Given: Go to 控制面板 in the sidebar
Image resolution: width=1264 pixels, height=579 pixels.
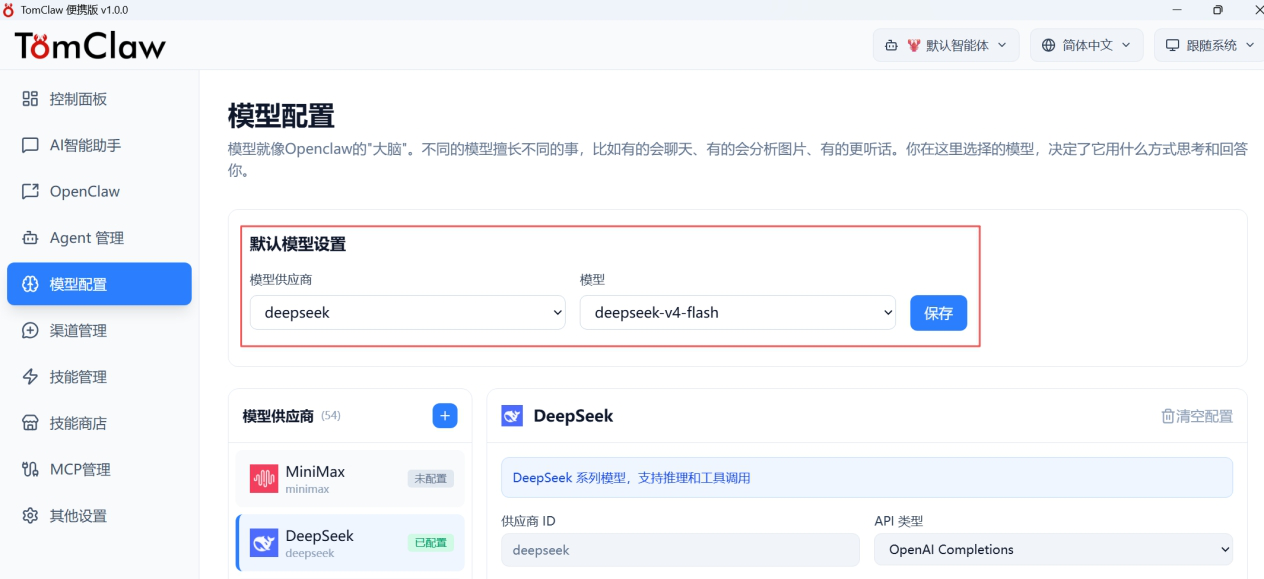Looking at the screenshot, I should click(x=99, y=99).
